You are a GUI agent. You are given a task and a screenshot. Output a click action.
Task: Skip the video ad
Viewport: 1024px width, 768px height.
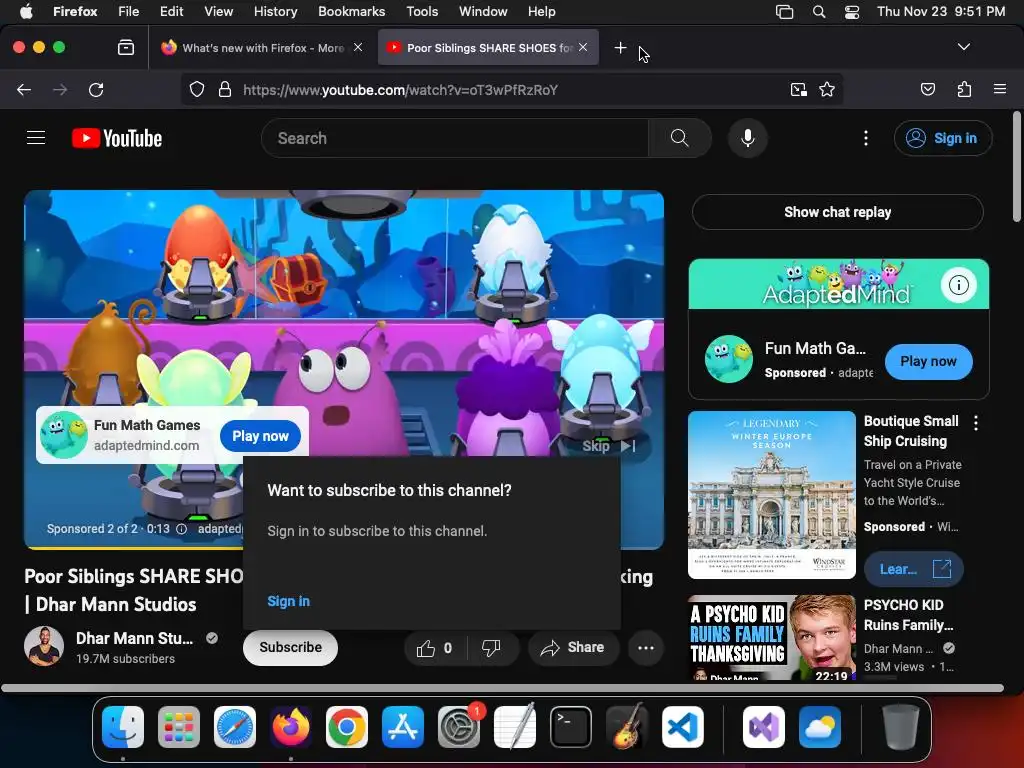pos(609,445)
